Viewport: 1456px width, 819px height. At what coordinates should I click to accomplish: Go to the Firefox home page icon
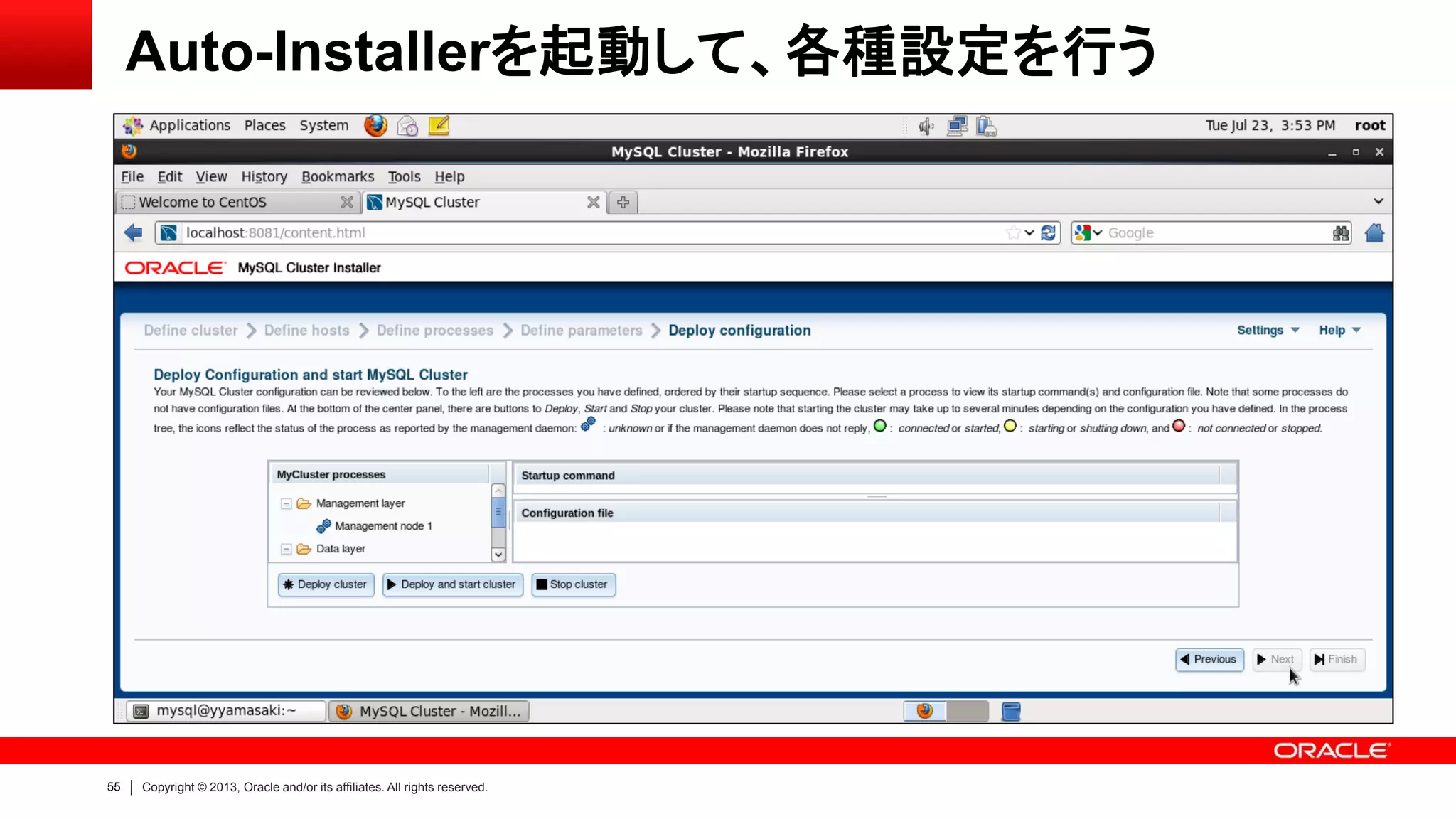point(1374,232)
